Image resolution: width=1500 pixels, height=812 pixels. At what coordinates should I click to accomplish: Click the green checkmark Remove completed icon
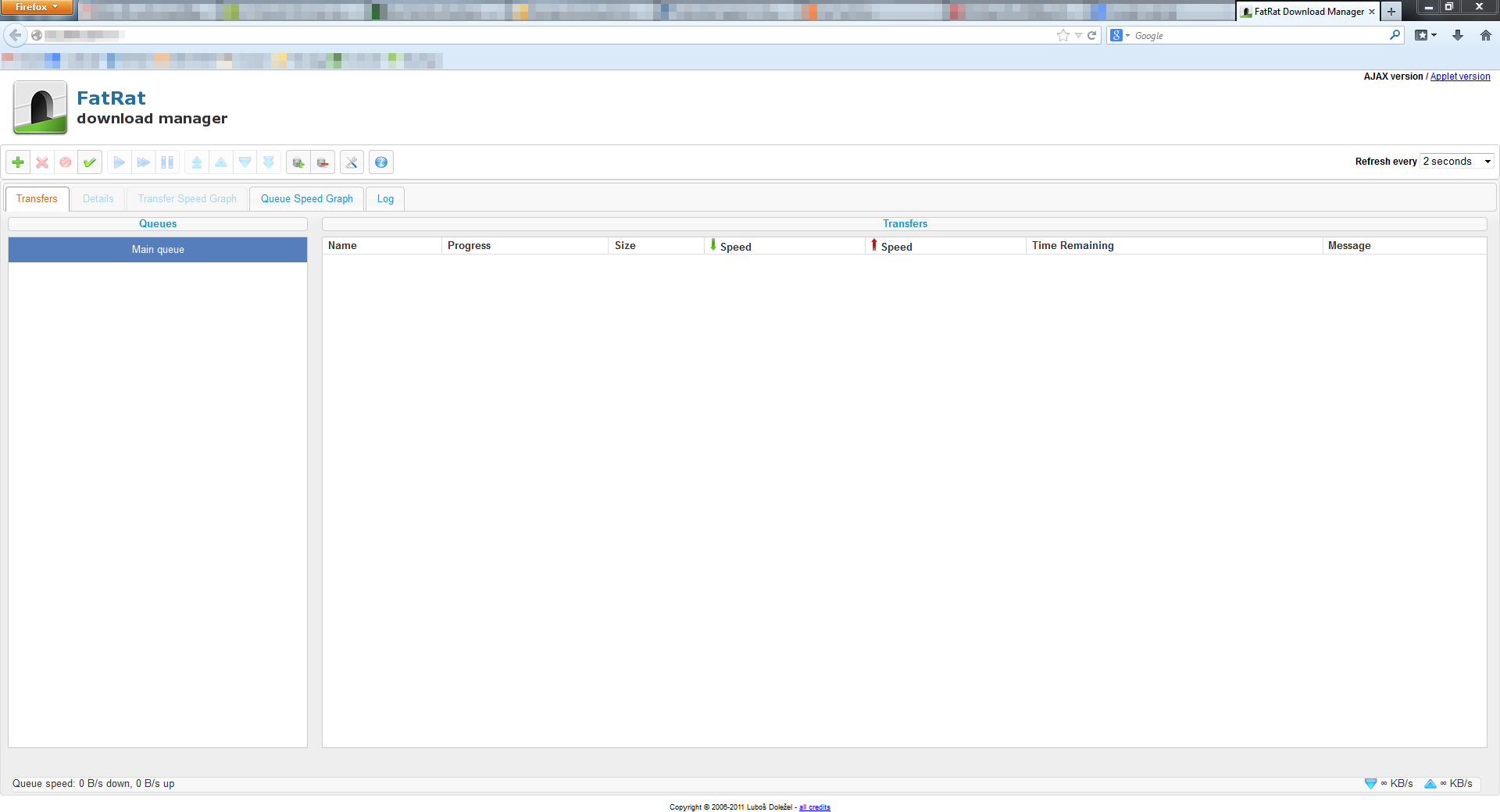point(90,162)
